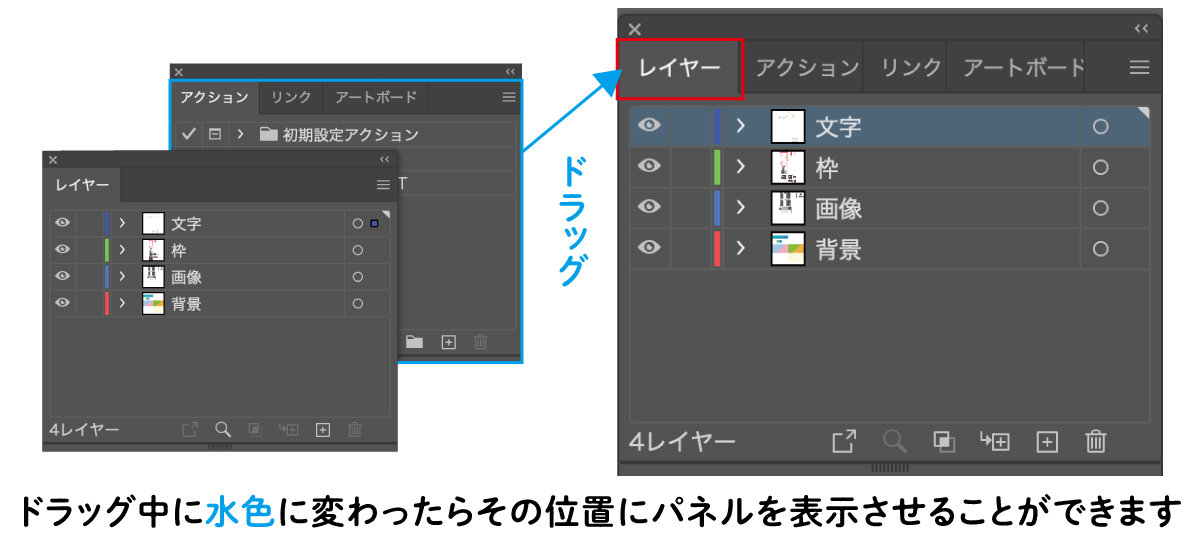Click the magnifier icon in small Layers panel
Viewport: 1200px width, 539px height.
(x=223, y=429)
